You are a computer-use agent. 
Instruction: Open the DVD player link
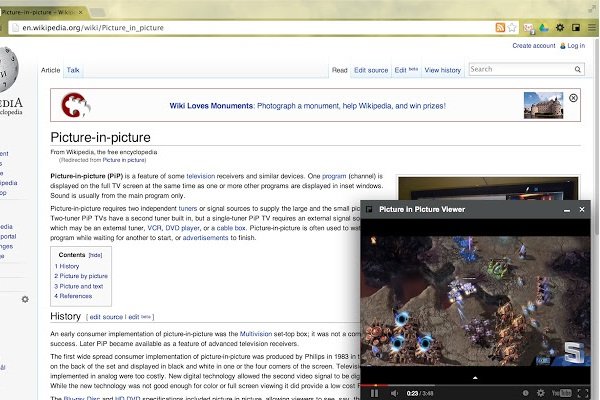(x=182, y=228)
